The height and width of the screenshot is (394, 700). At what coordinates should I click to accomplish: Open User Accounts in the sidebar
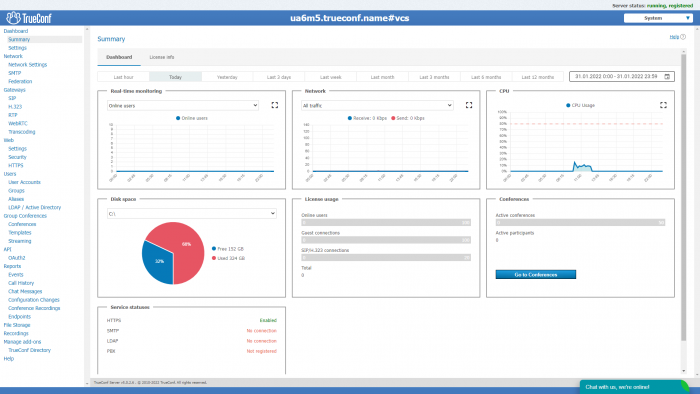24,182
